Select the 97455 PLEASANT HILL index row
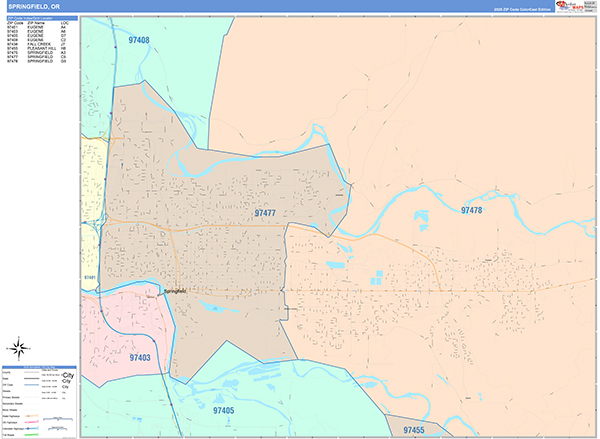The width and height of the screenshot is (600, 439). pyautogui.click(x=37, y=48)
